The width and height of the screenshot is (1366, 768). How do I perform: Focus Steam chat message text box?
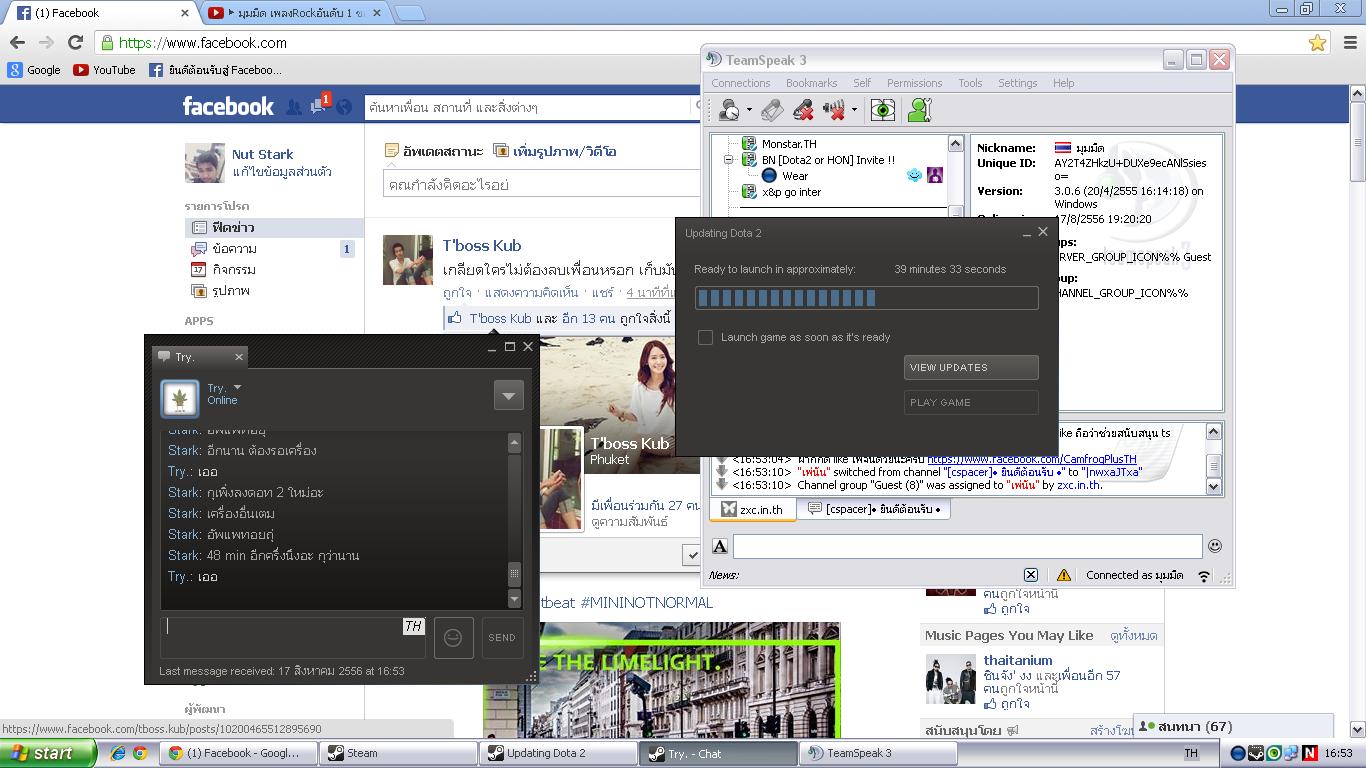click(292, 638)
